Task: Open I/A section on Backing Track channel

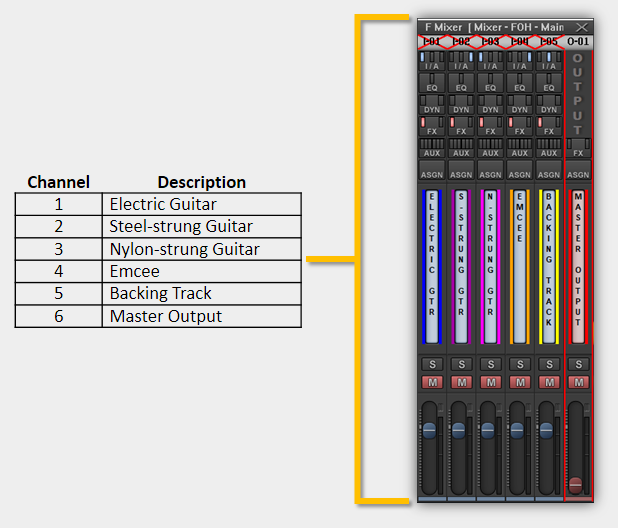Action: 548,66
